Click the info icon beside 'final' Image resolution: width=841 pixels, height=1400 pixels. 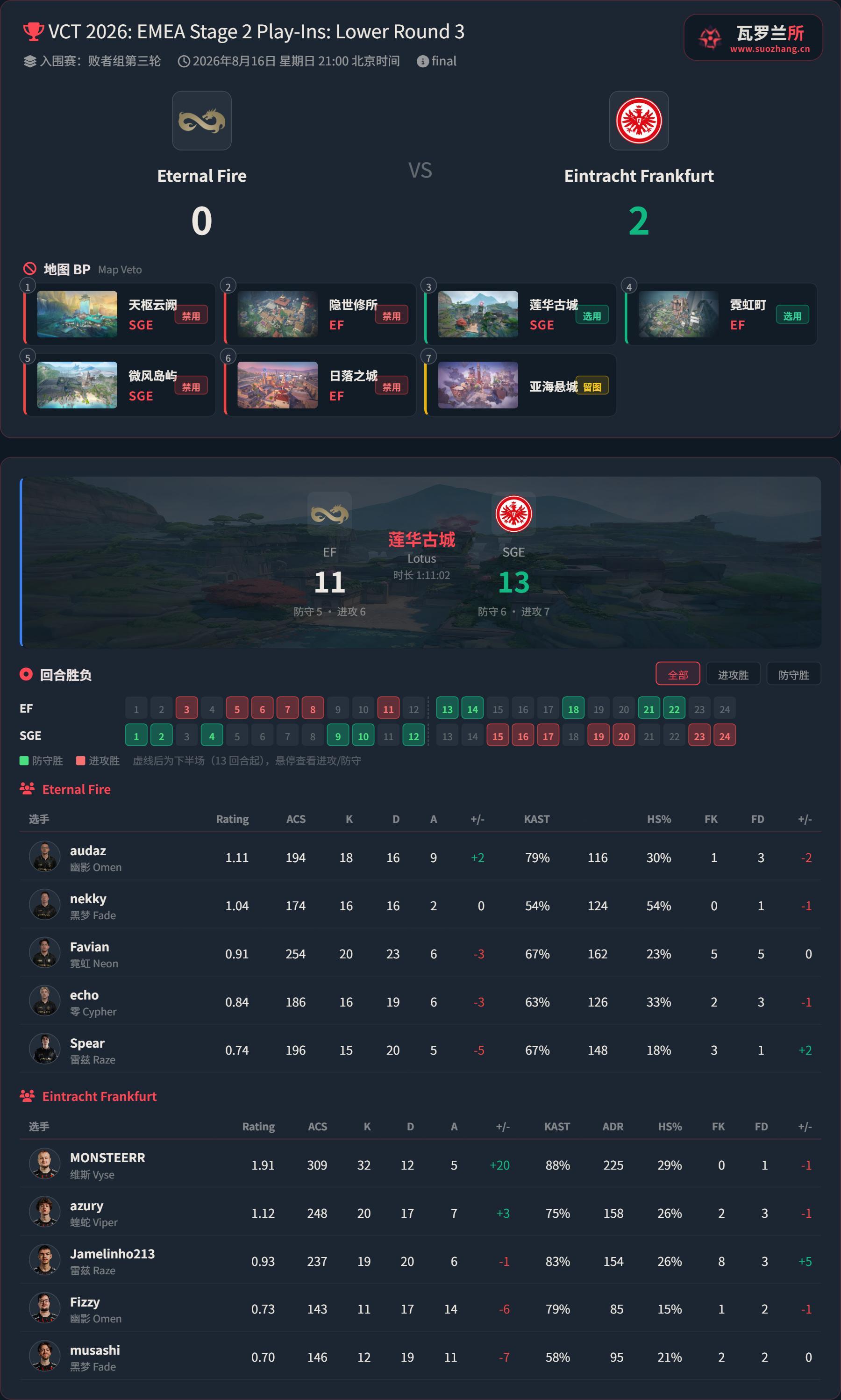[423, 61]
